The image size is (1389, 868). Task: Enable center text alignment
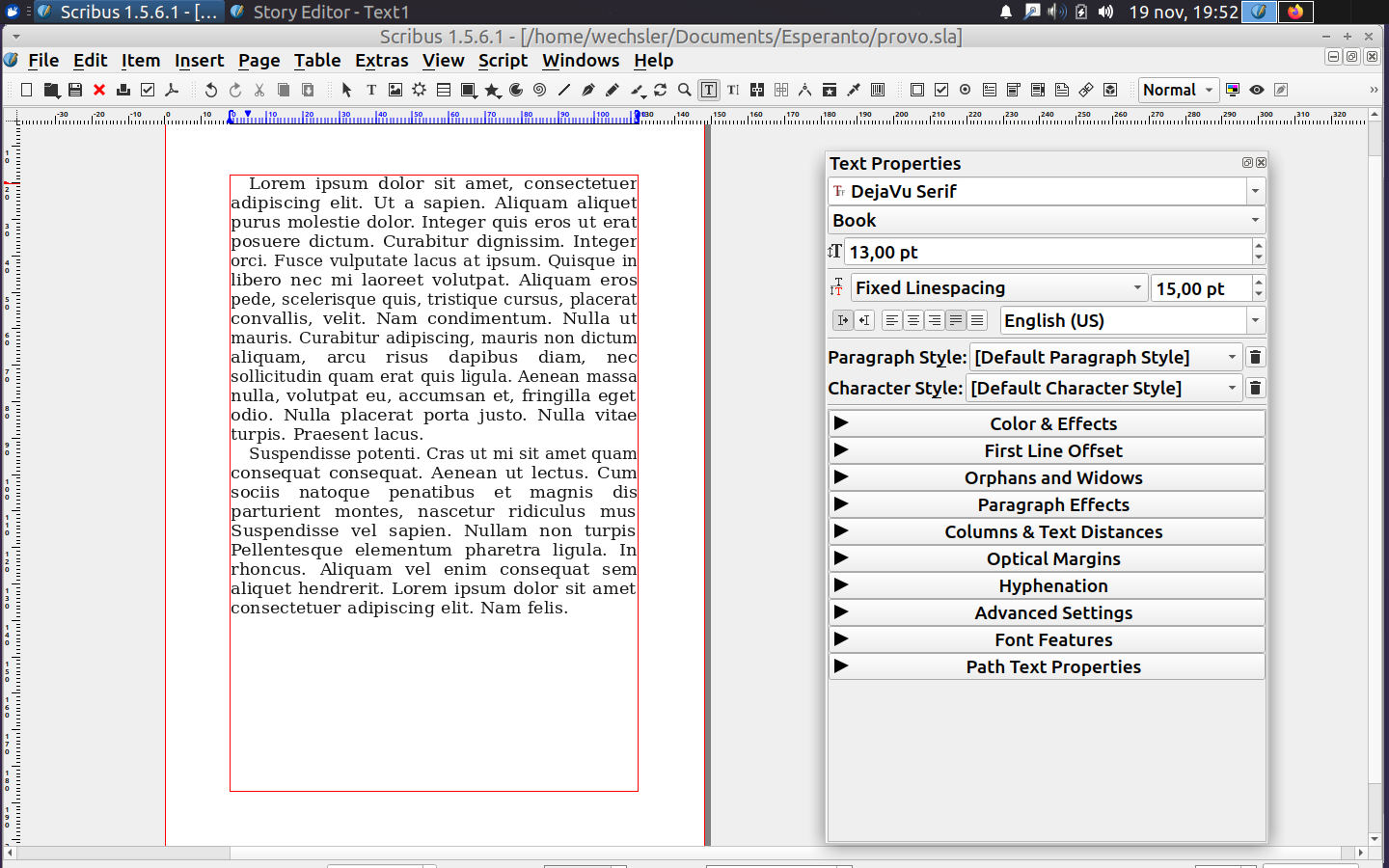(912, 320)
